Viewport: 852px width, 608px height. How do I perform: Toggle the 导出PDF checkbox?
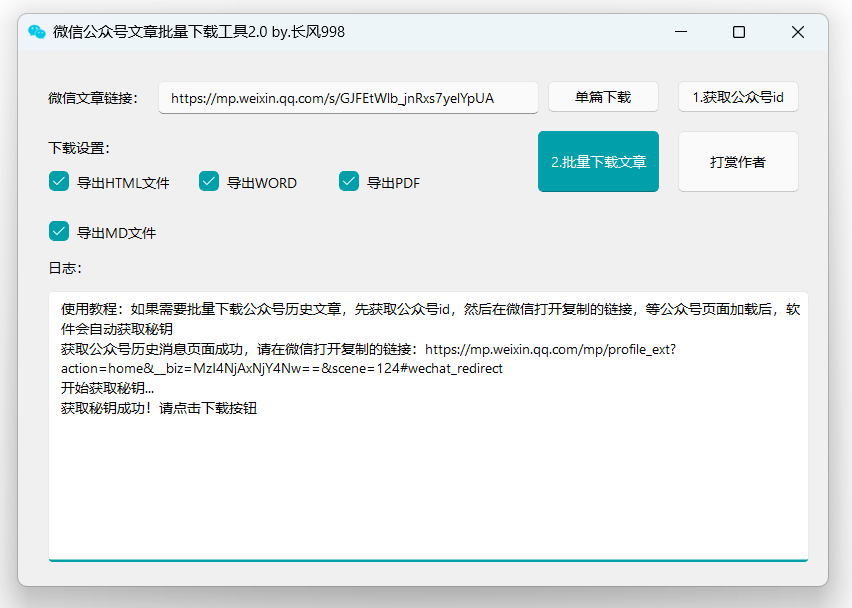(348, 182)
